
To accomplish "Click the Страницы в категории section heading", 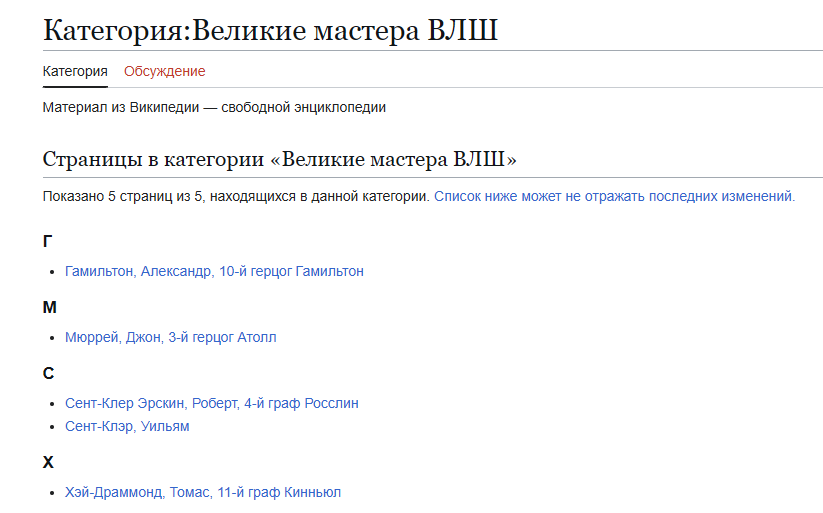I will pos(279,159).
